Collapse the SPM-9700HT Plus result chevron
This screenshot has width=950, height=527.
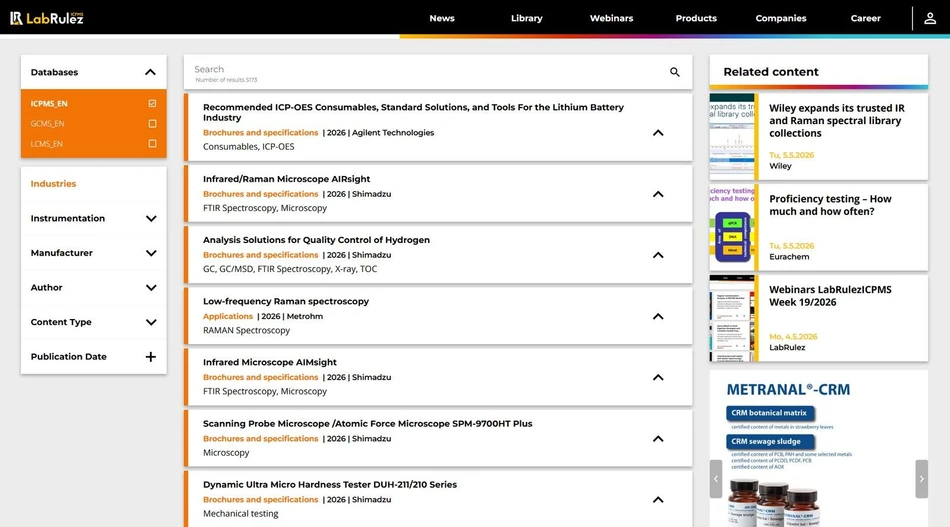coord(658,439)
